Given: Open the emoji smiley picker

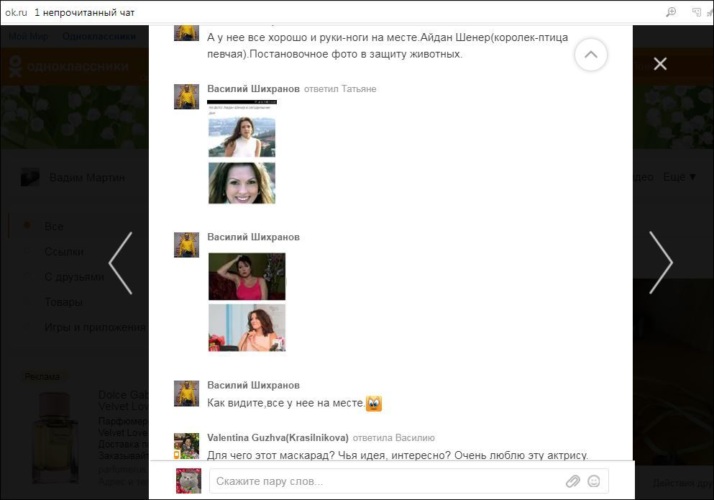Looking at the screenshot, I should [x=594, y=481].
